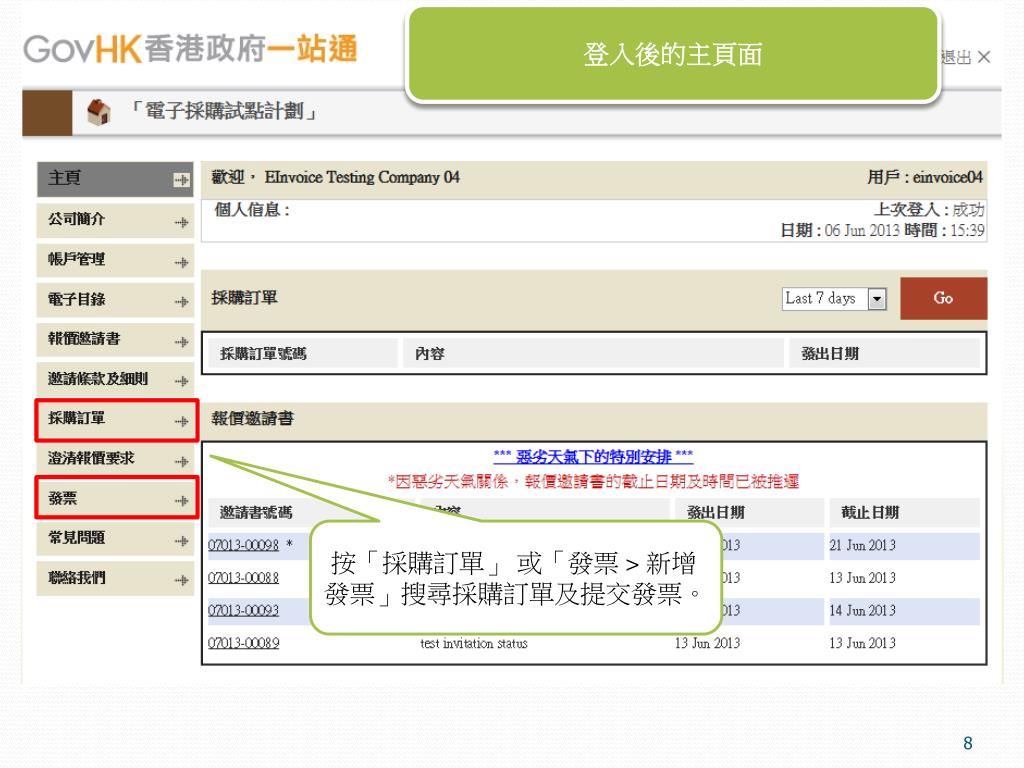This screenshot has height=768, width=1024.
Task: Click arrow icon beside 帳戶管理
Action: point(182,263)
